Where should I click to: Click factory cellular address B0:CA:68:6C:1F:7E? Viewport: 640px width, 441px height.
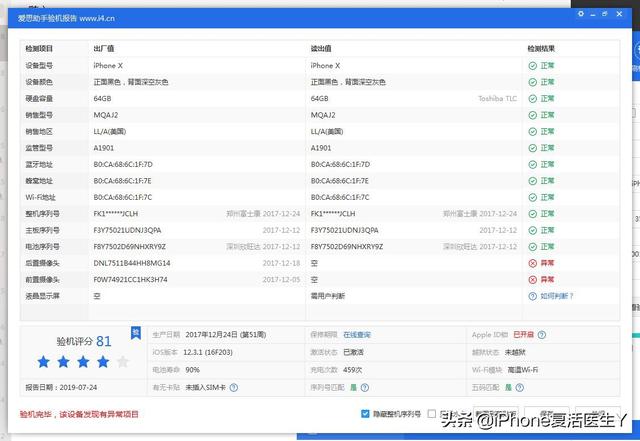click(x=122, y=181)
